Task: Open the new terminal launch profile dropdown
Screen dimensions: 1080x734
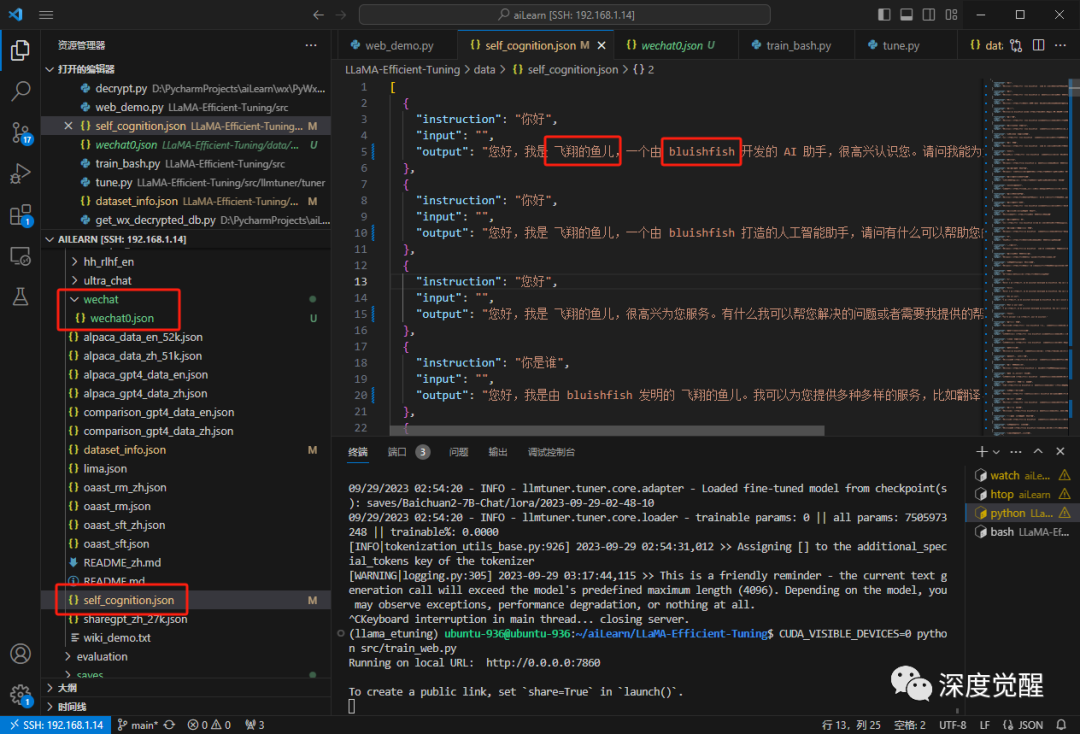Action: [996, 452]
